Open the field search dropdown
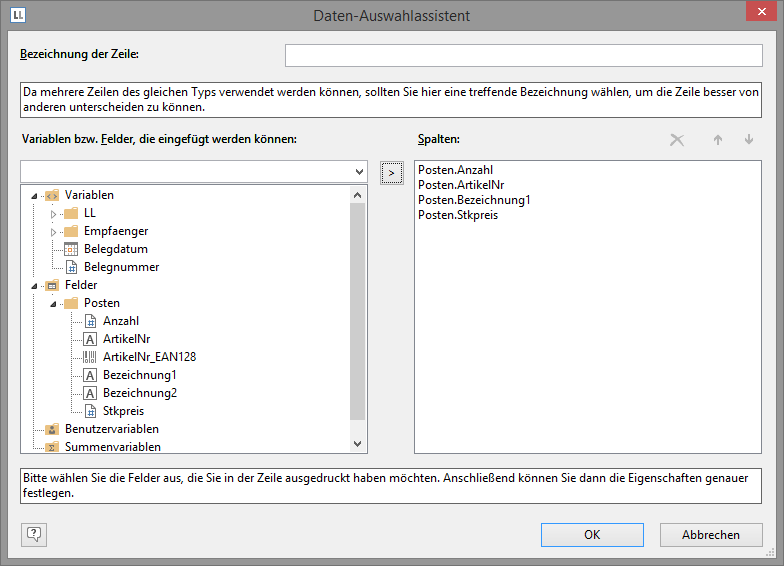The height and width of the screenshot is (566, 784). [359, 172]
